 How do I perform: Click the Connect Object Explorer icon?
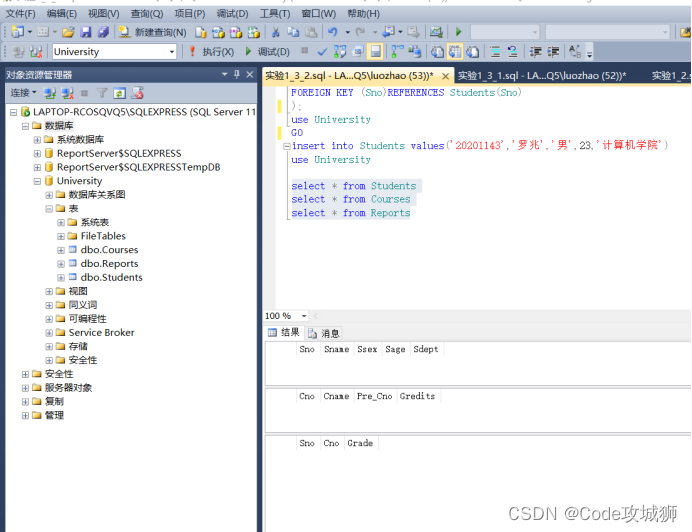[x=49, y=93]
